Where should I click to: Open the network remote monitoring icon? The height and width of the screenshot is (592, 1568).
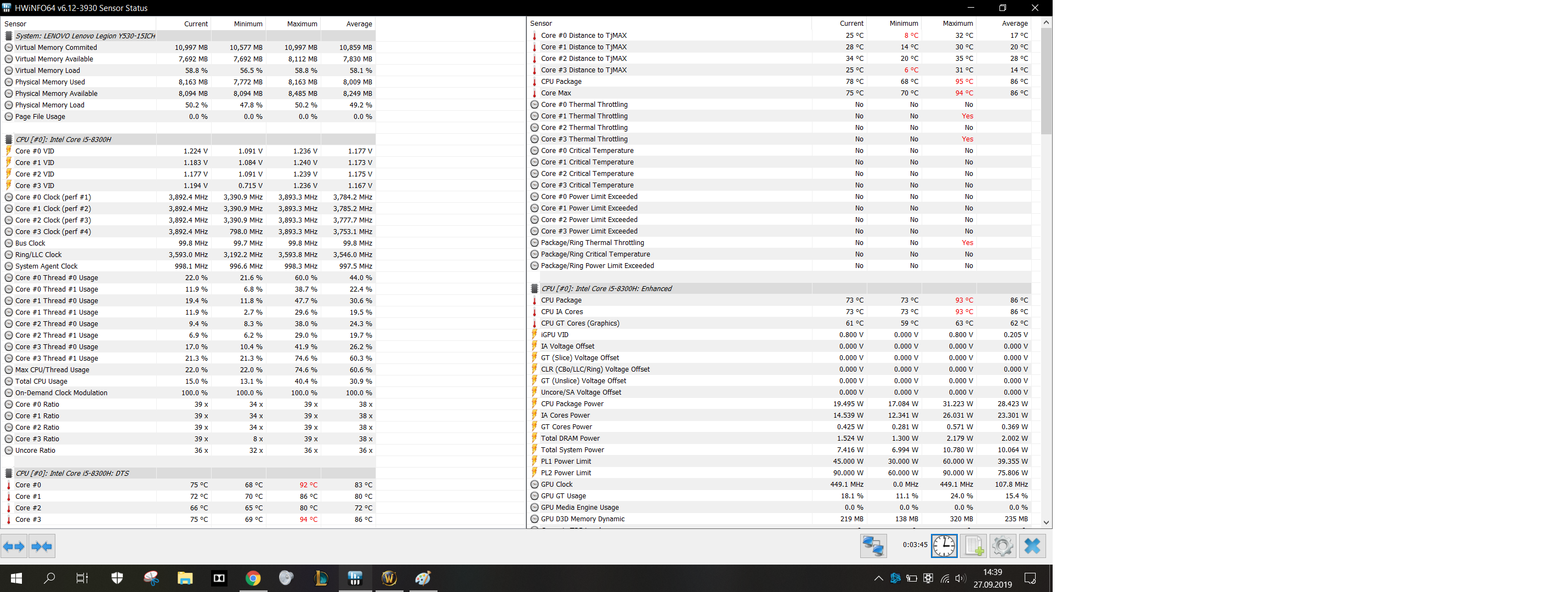(873, 546)
